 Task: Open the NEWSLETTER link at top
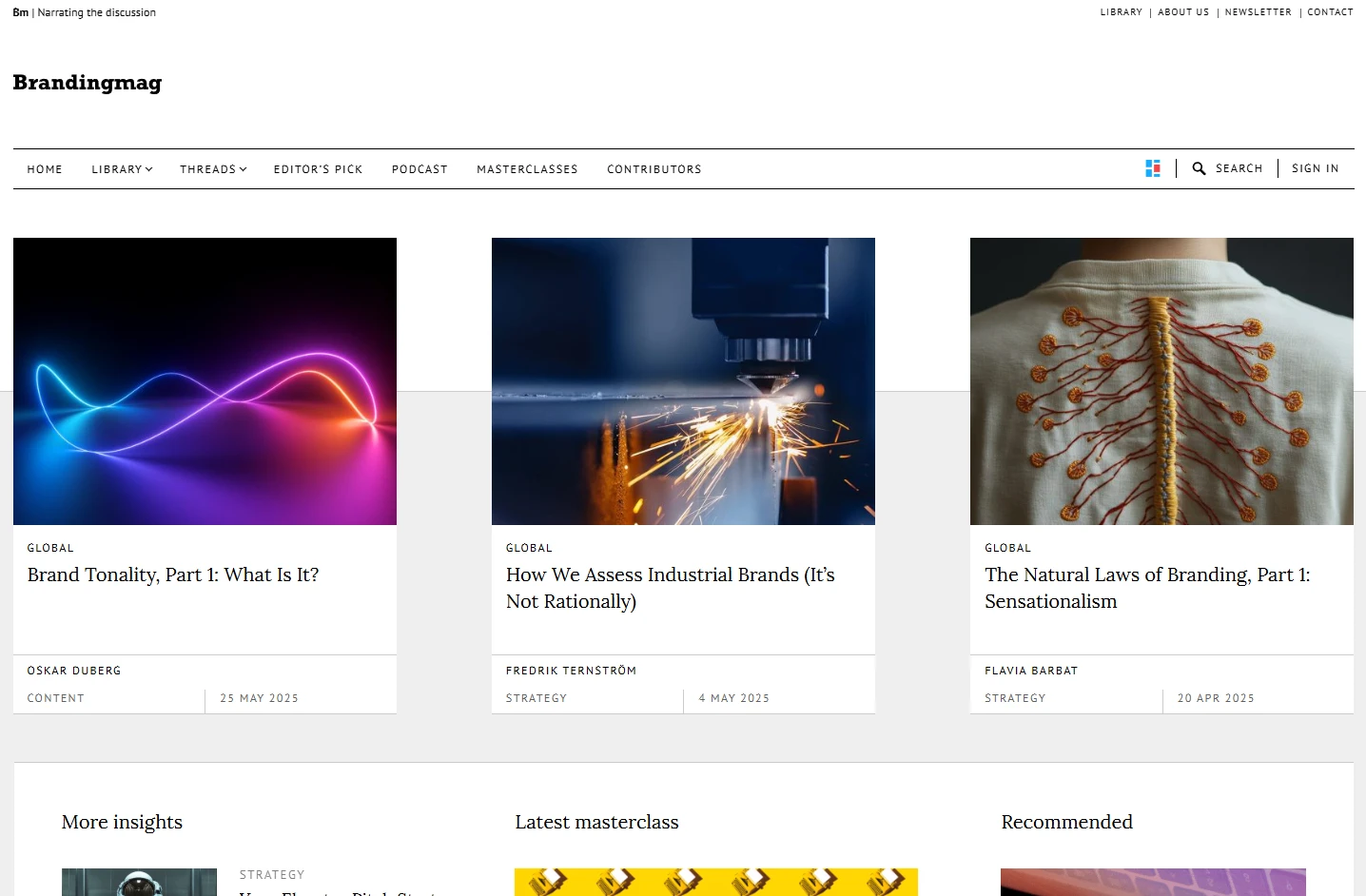1258,12
